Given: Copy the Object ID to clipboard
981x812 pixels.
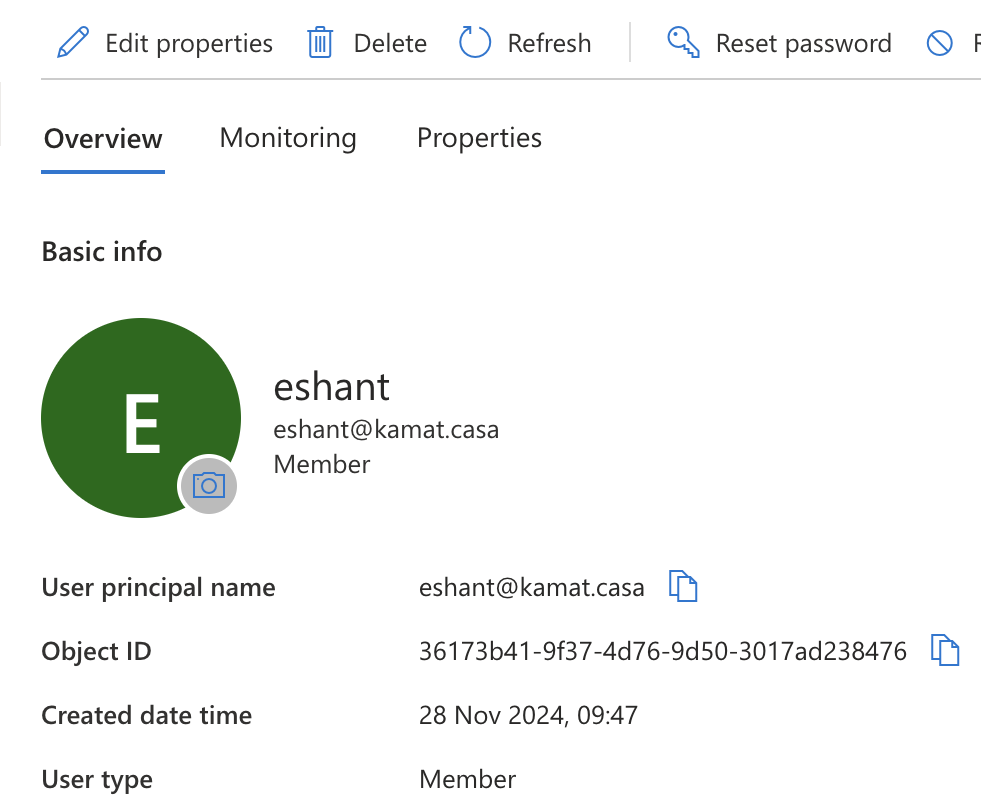Looking at the screenshot, I should point(945,651).
